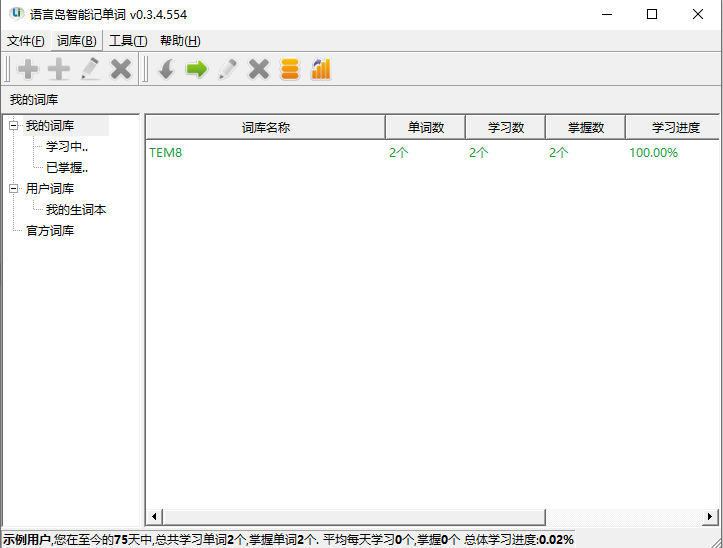Click the first gray plus toolbar icon
Viewport: 723px width, 548px height.
click(28, 70)
